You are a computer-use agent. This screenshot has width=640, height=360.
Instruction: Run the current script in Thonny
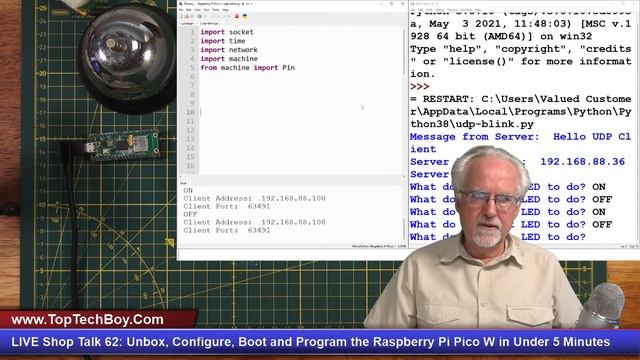click(x=200, y=16)
